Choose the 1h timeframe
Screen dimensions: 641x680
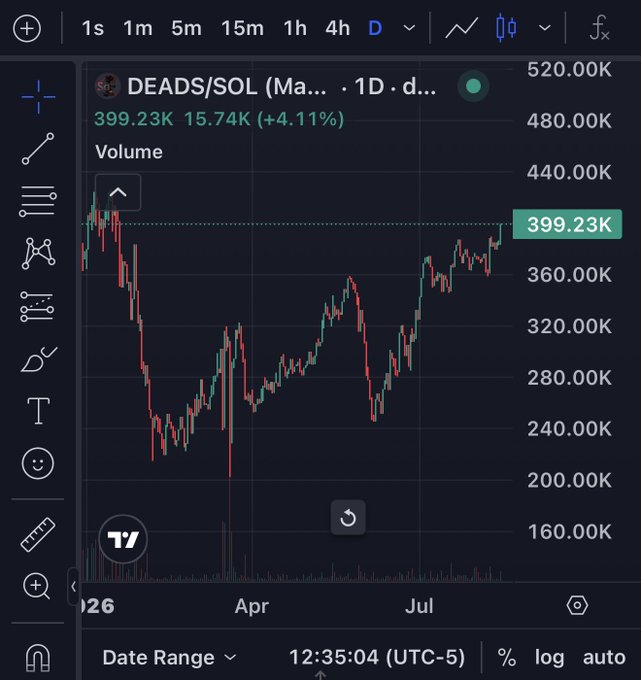pyautogui.click(x=295, y=29)
